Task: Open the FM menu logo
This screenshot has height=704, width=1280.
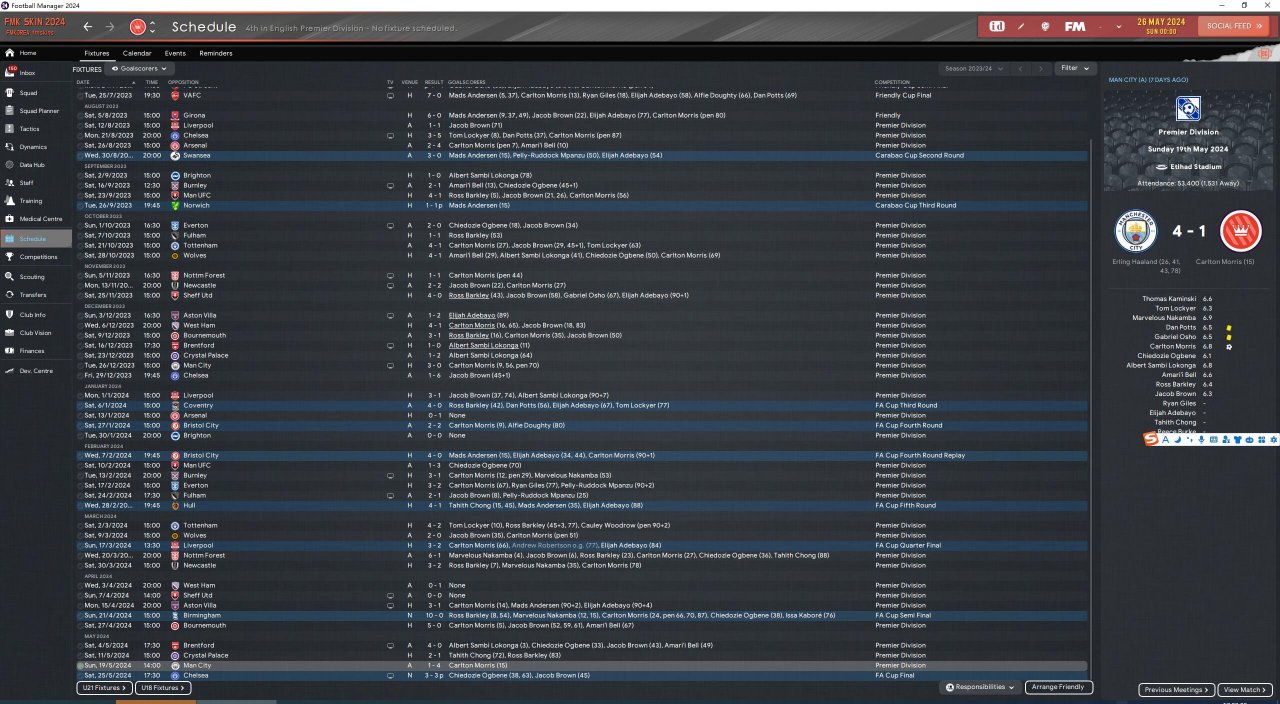Action: [x=1075, y=26]
